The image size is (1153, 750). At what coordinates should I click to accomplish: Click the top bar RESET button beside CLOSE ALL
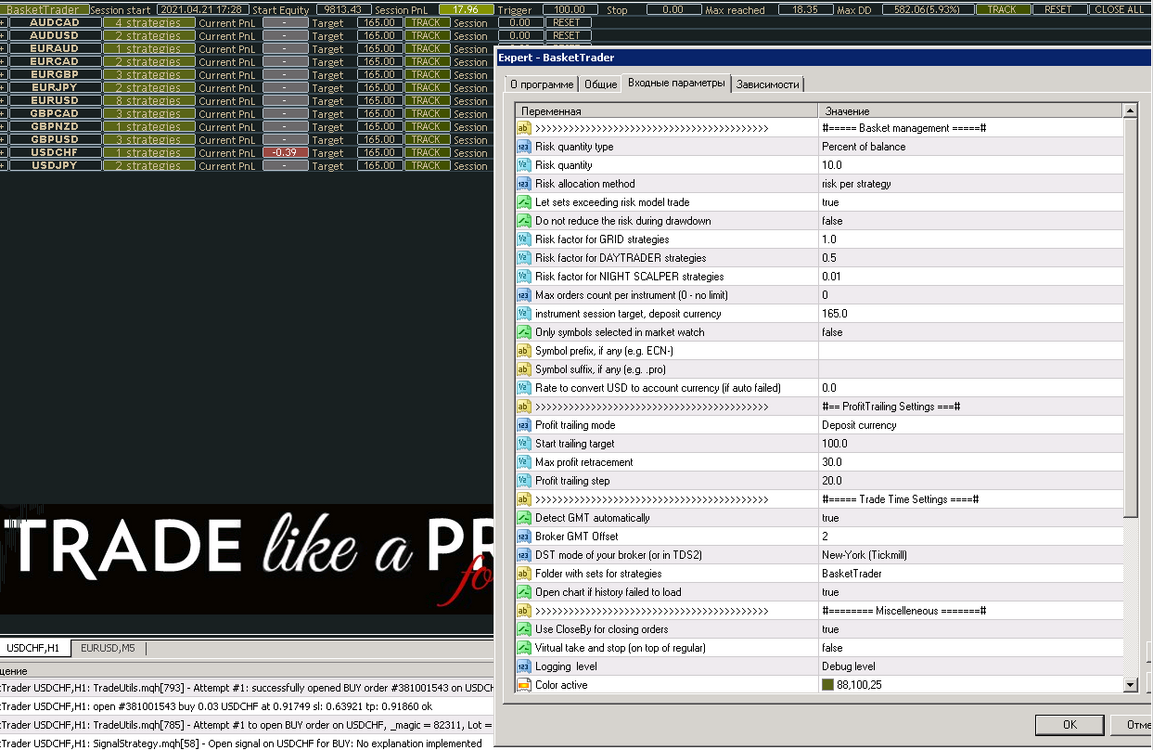pyautogui.click(x=1057, y=10)
